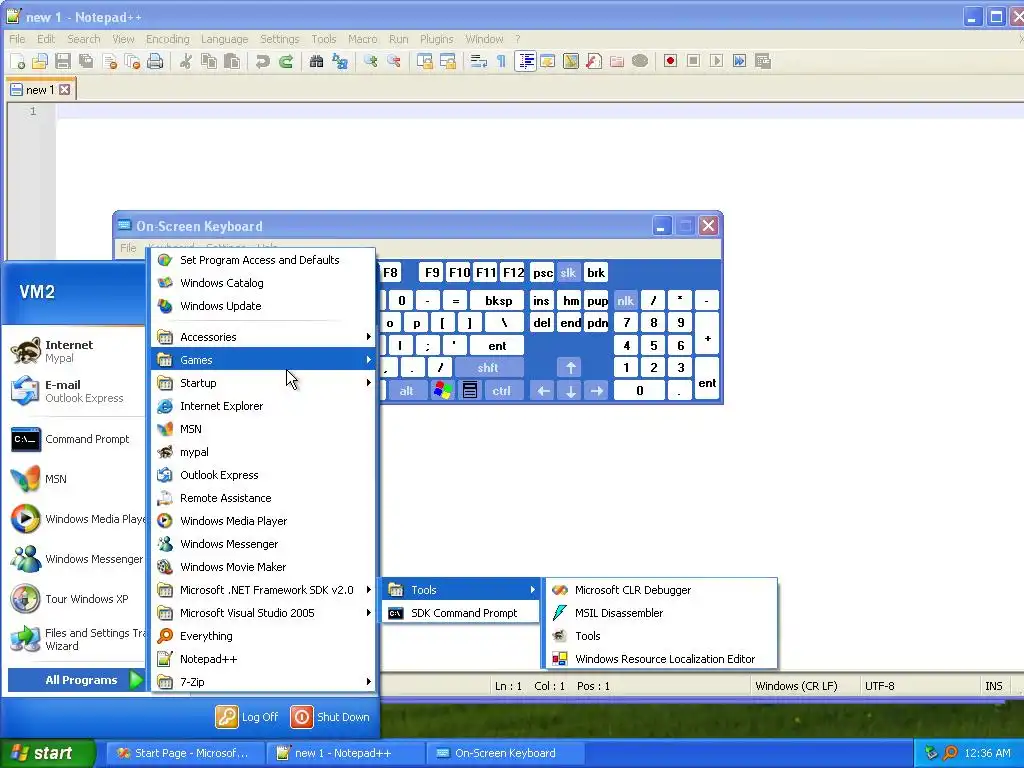The width and height of the screenshot is (1024, 768).
Task: Expand the Accessories submenu
Action: pyautogui.click(x=264, y=337)
